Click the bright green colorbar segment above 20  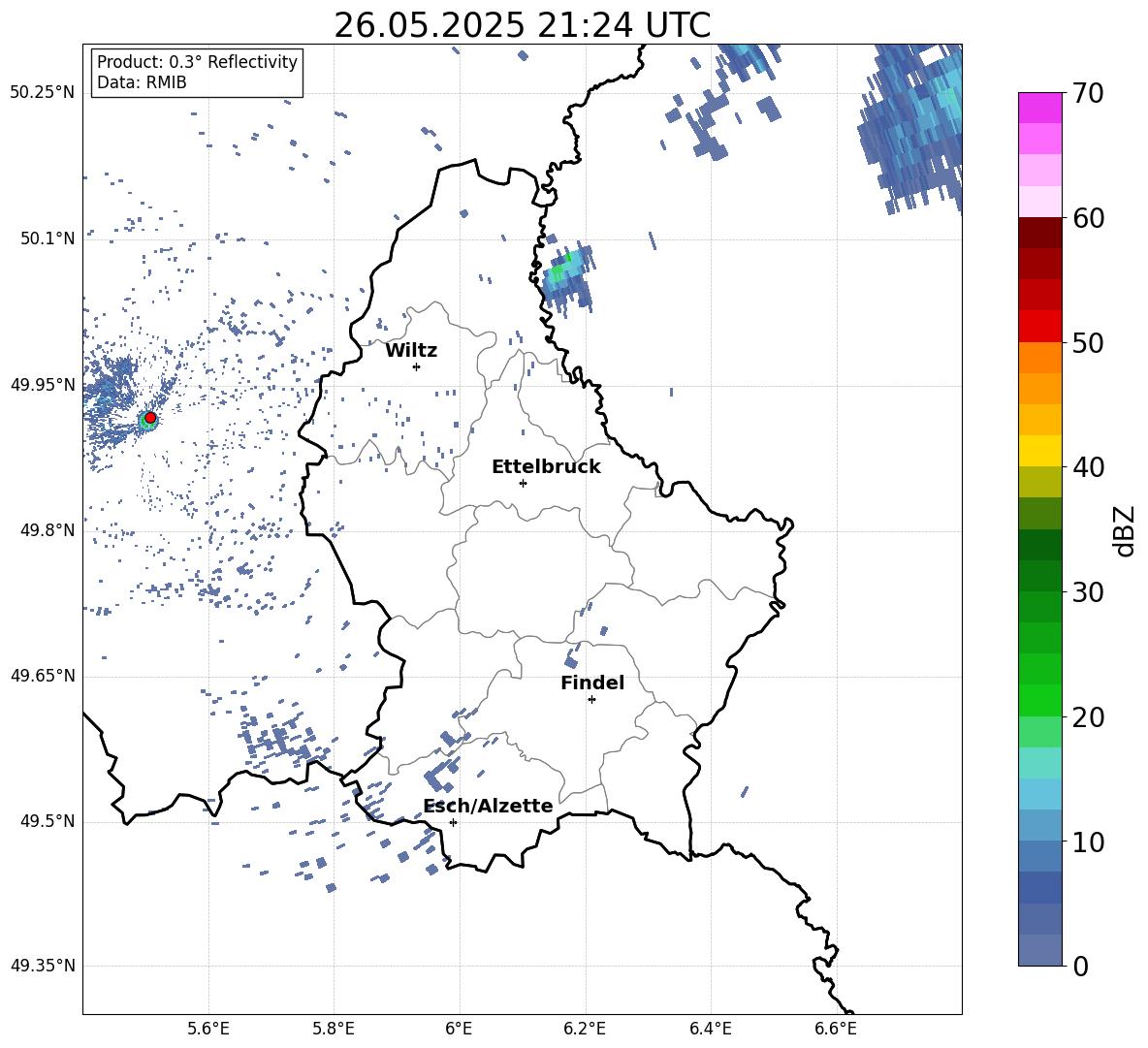(x=1039, y=700)
